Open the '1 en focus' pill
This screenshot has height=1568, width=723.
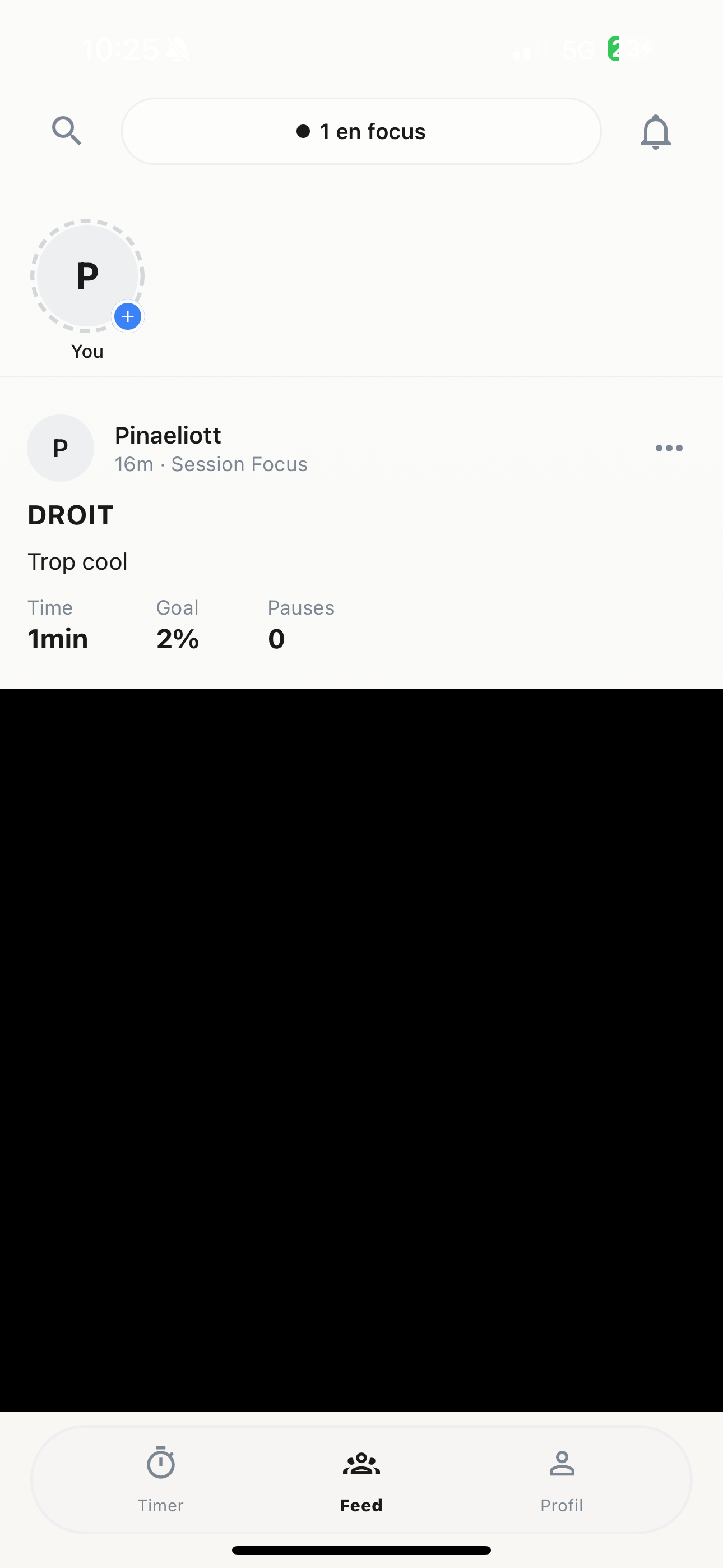[361, 131]
